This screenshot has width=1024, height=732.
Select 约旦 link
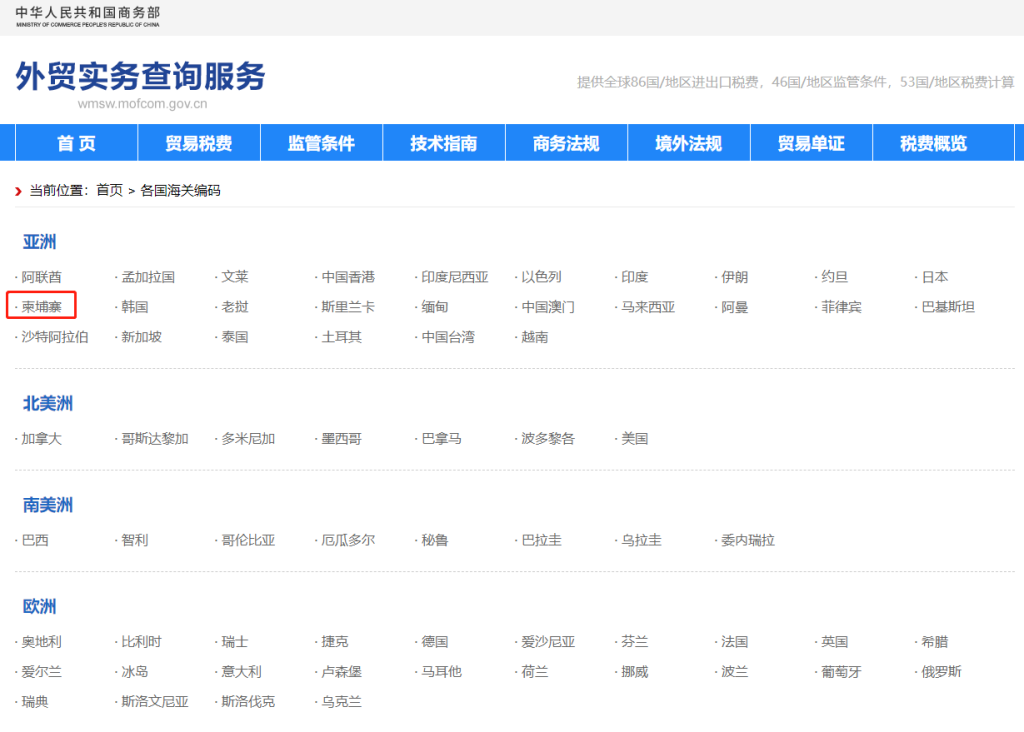pos(835,277)
